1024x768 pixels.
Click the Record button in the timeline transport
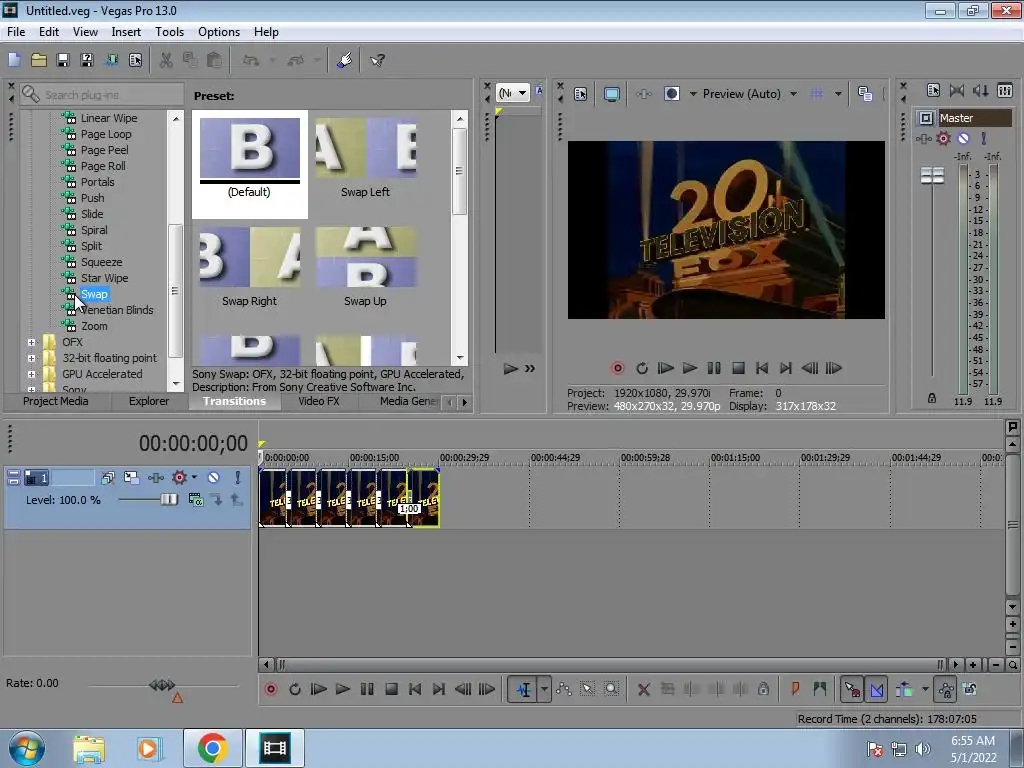pos(271,689)
